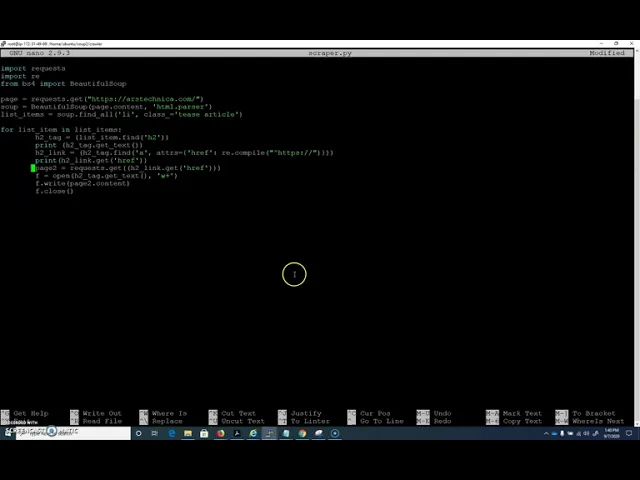
Task: Click 'print (h2_tag.get_text())' line
Action: pyautogui.click(x=89, y=145)
